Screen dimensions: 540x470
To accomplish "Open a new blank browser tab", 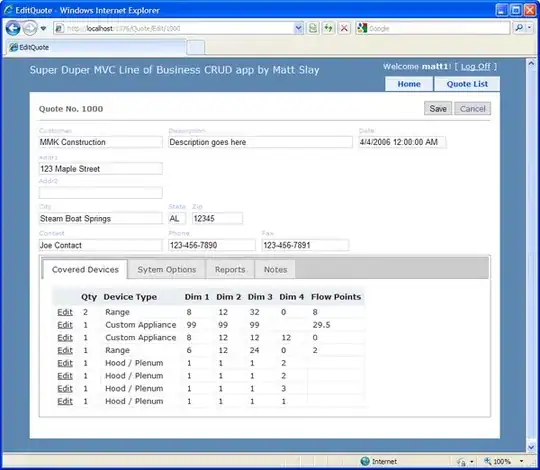I will pos(196,48).
